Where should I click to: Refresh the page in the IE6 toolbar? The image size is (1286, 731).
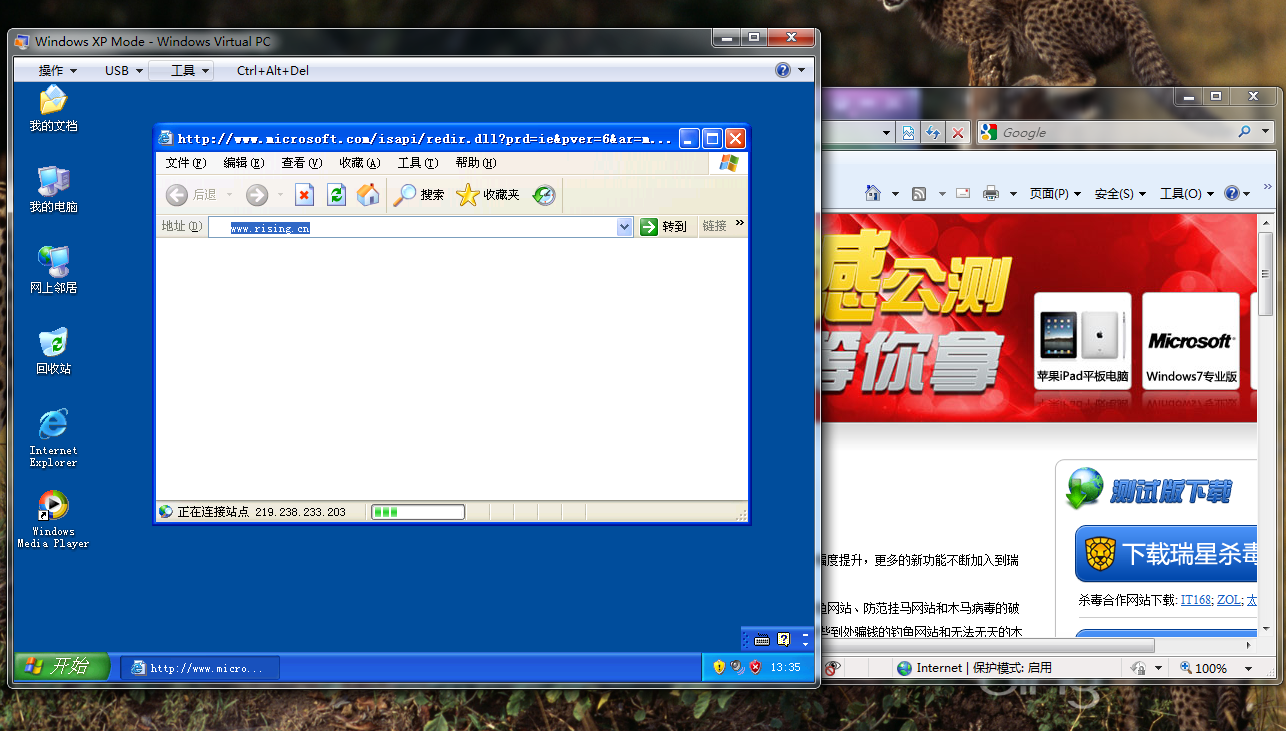pyautogui.click(x=337, y=195)
